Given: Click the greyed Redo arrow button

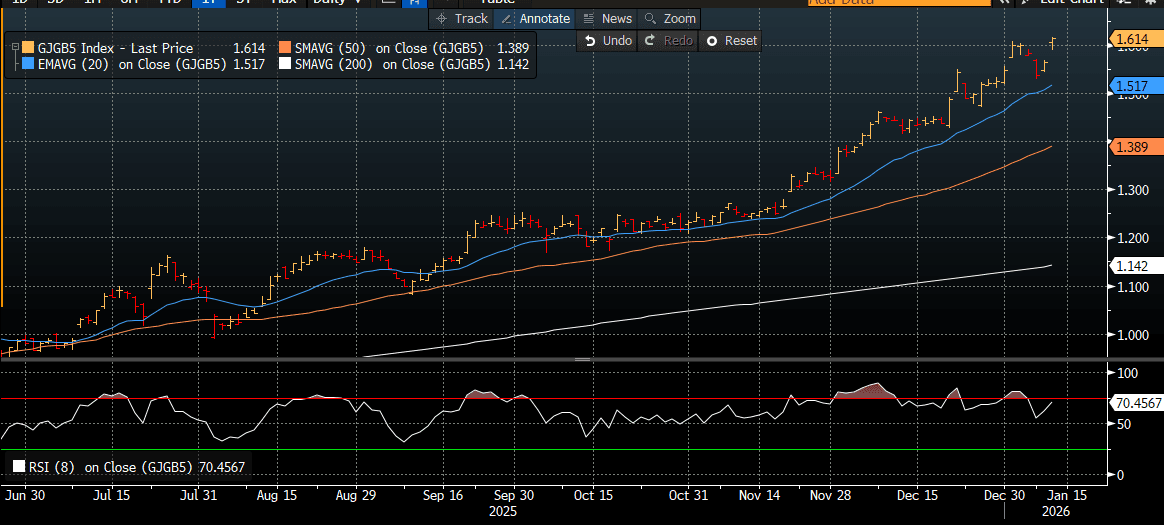Looking at the screenshot, I should pos(670,40).
